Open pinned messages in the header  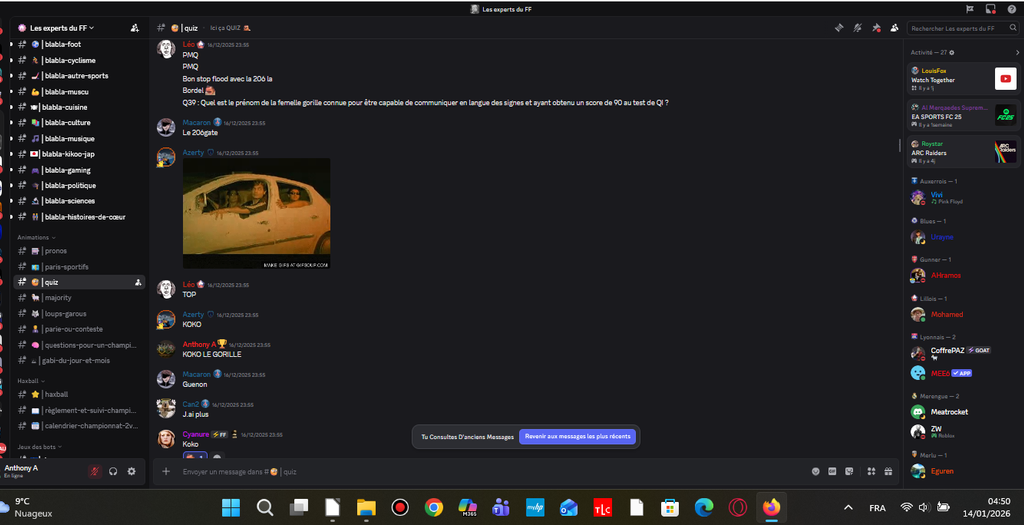click(x=876, y=28)
